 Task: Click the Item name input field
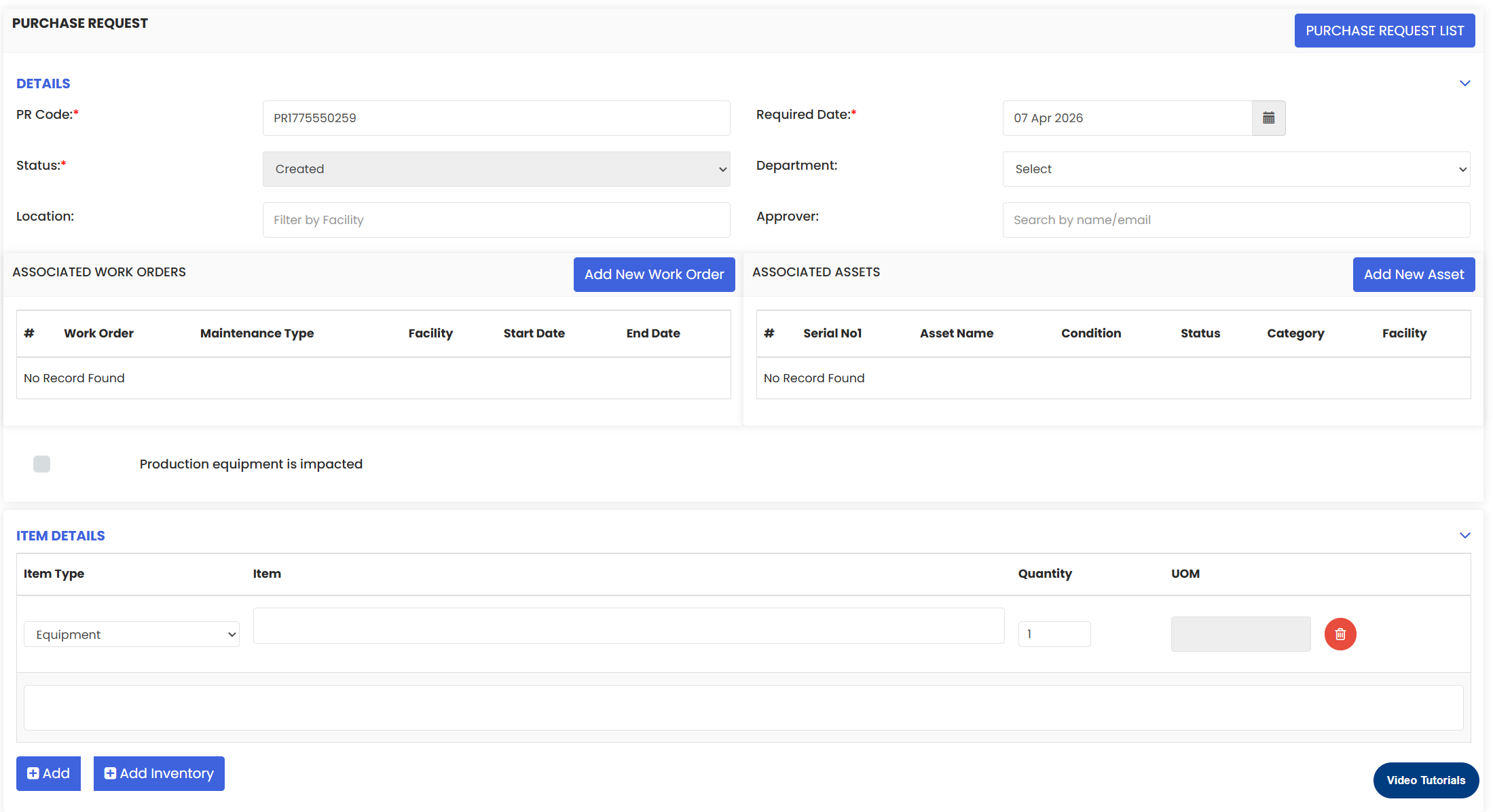628,625
